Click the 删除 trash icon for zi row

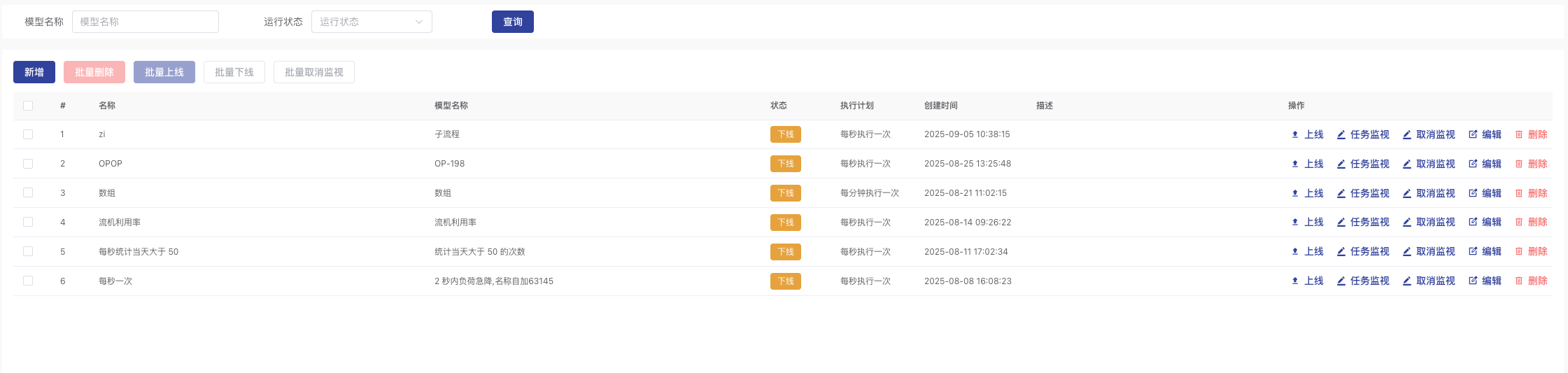1519,134
